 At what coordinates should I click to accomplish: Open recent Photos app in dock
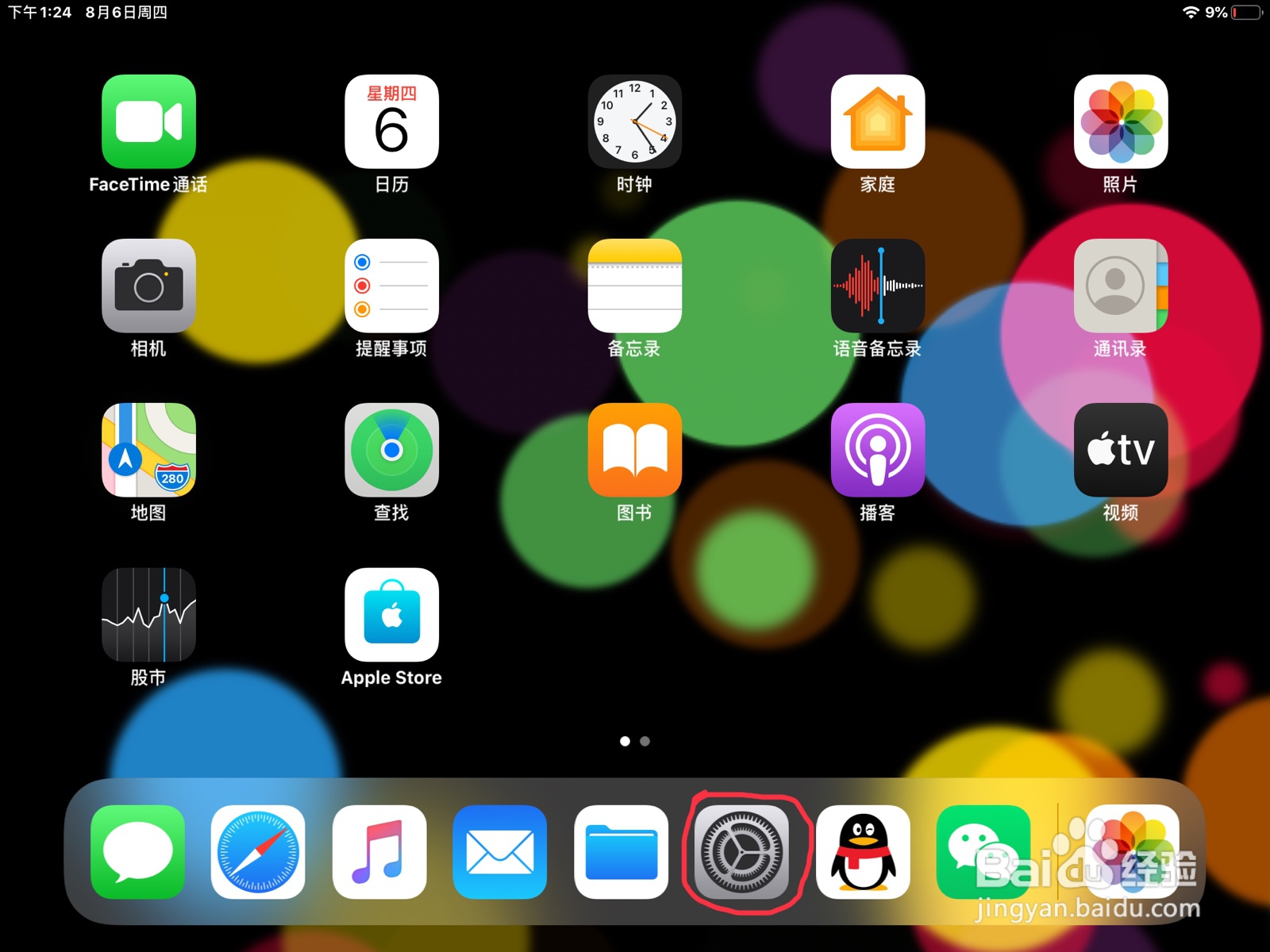point(1132,852)
